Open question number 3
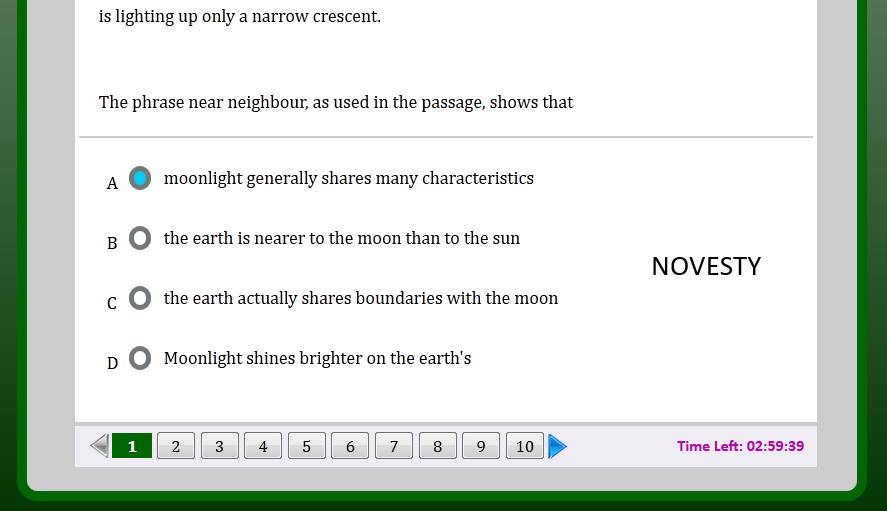 [219, 446]
